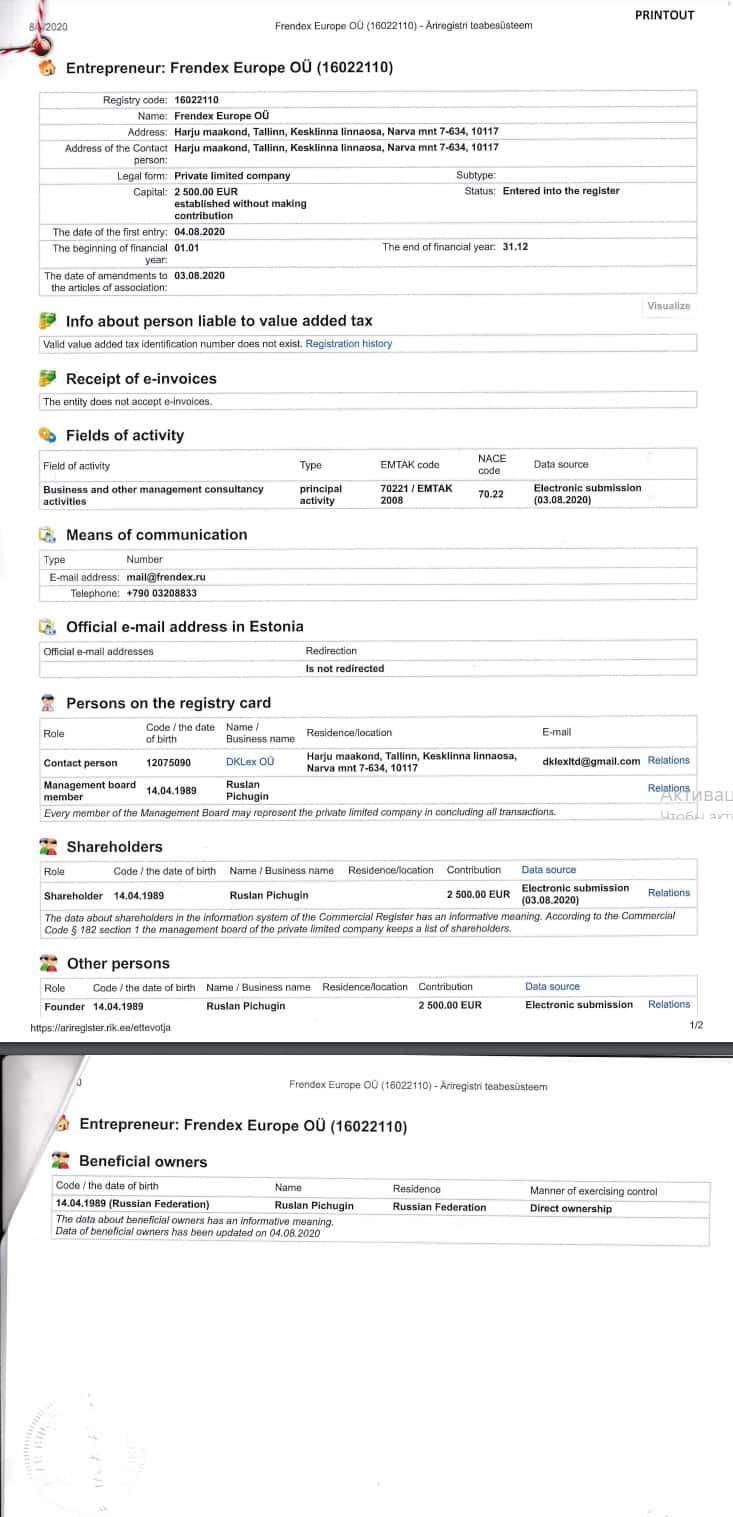Image resolution: width=733 pixels, height=1517 pixels.
Task: Open Relations link for contact person row
Action: pos(668,761)
